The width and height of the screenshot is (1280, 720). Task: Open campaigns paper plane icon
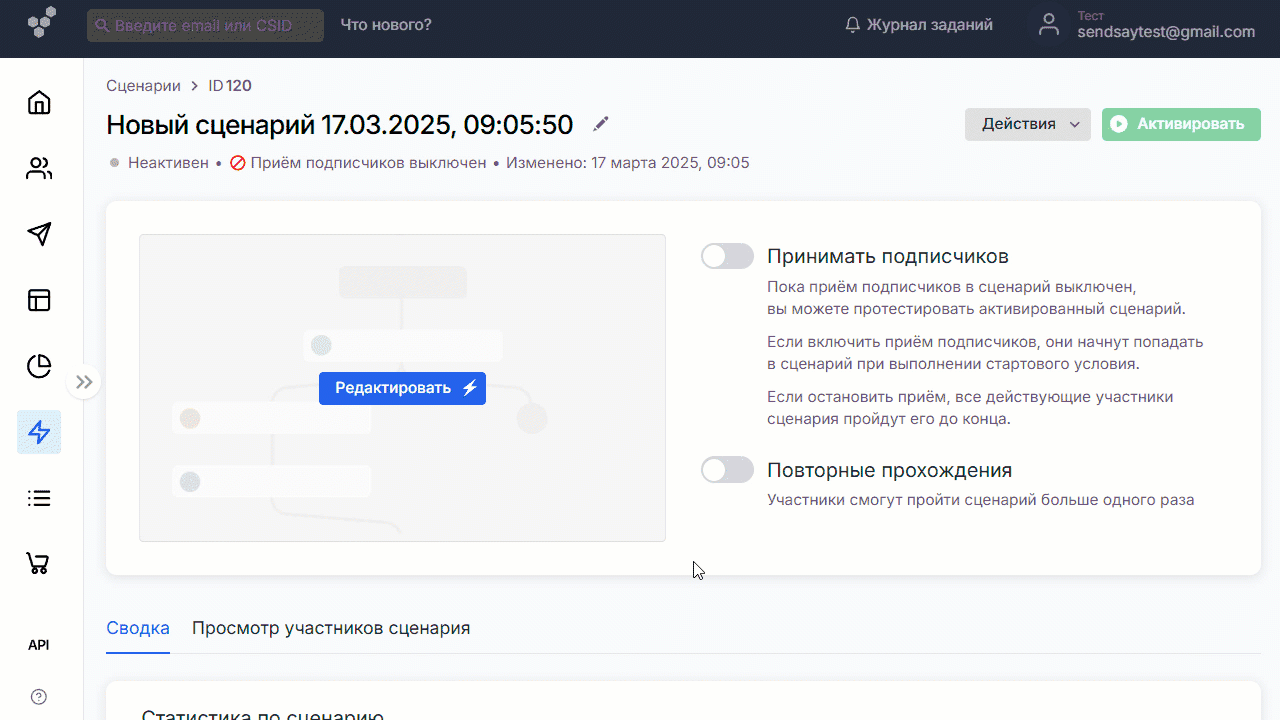click(x=39, y=234)
